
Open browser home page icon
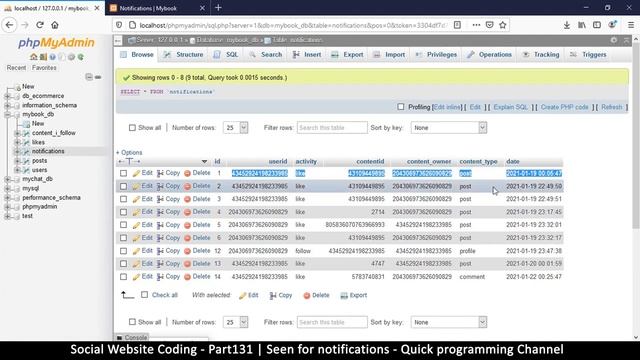(x=55, y=25)
